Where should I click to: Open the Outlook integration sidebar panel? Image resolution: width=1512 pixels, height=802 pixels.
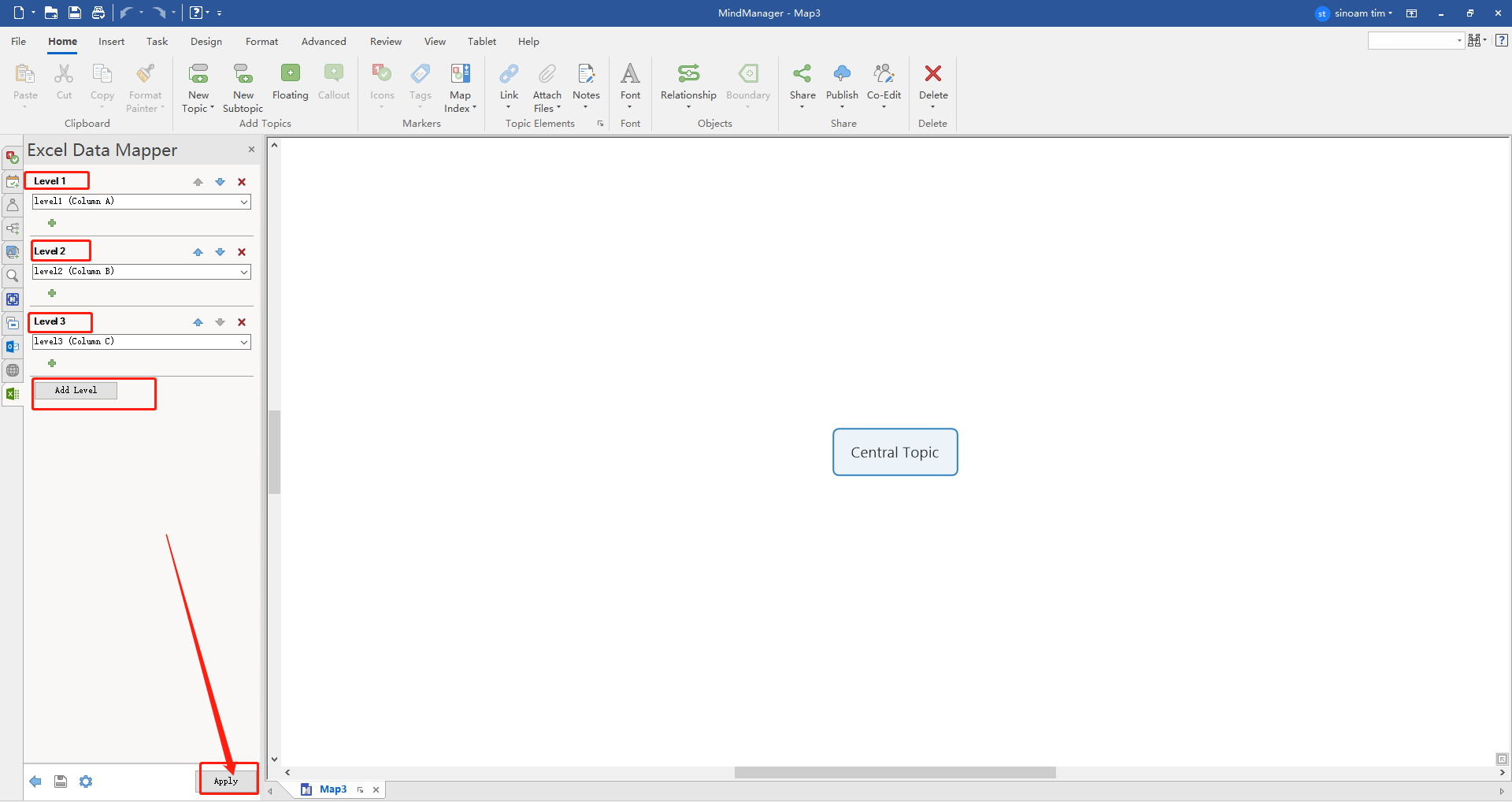pos(13,347)
